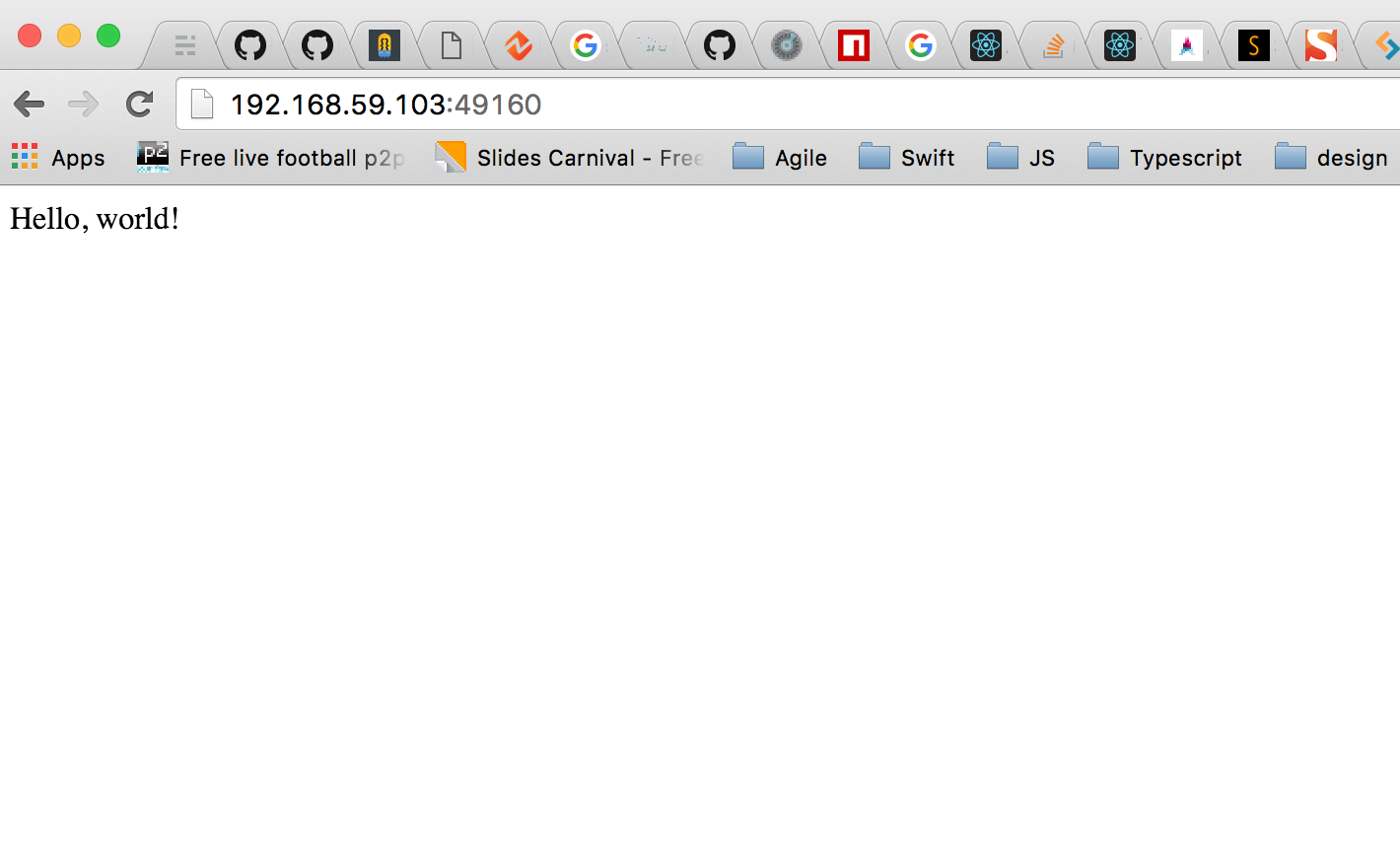The height and width of the screenshot is (858, 1400).
Task: Open the Apps grid shortcut
Action: tap(58, 158)
